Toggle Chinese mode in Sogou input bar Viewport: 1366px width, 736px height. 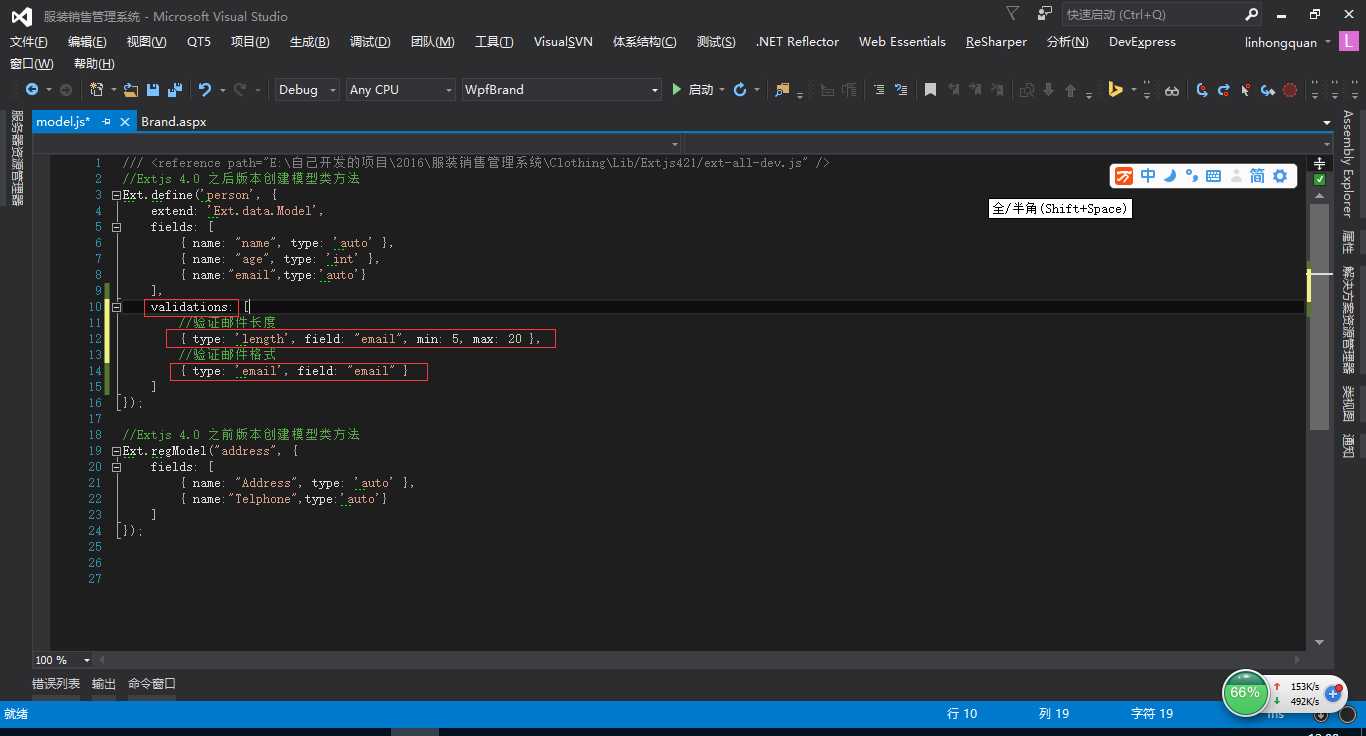tap(1148, 176)
